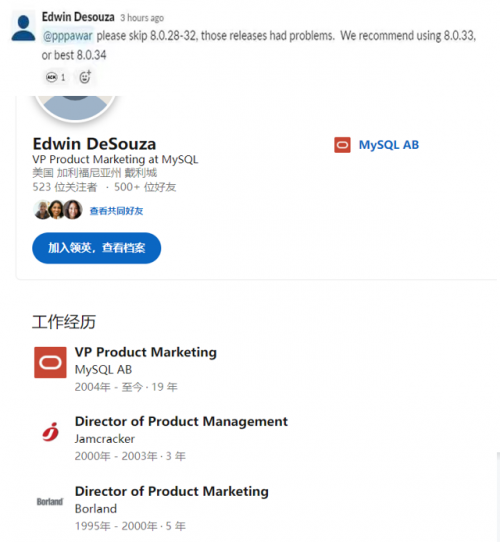Image resolution: width=500 pixels, height=542 pixels.
Task: Click the 工作经历 section heading
Action: click(64, 322)
